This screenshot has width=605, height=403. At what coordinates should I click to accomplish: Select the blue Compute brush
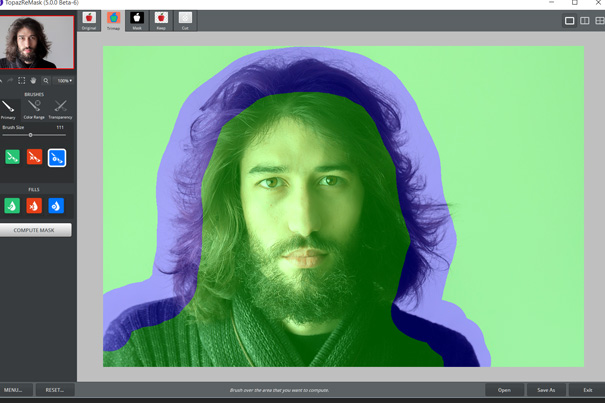pyautogui.click(x=57, y=158)
